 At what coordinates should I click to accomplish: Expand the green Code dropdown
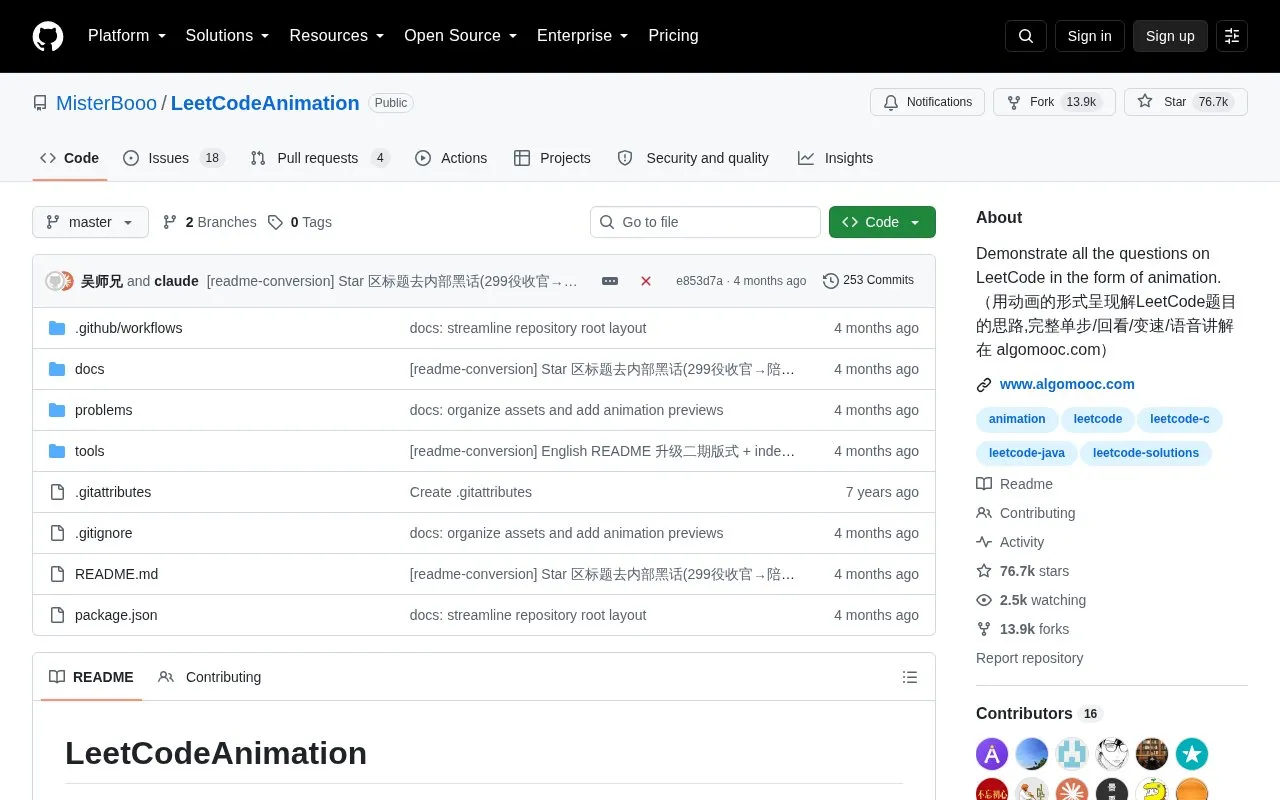tap(882, 222)
